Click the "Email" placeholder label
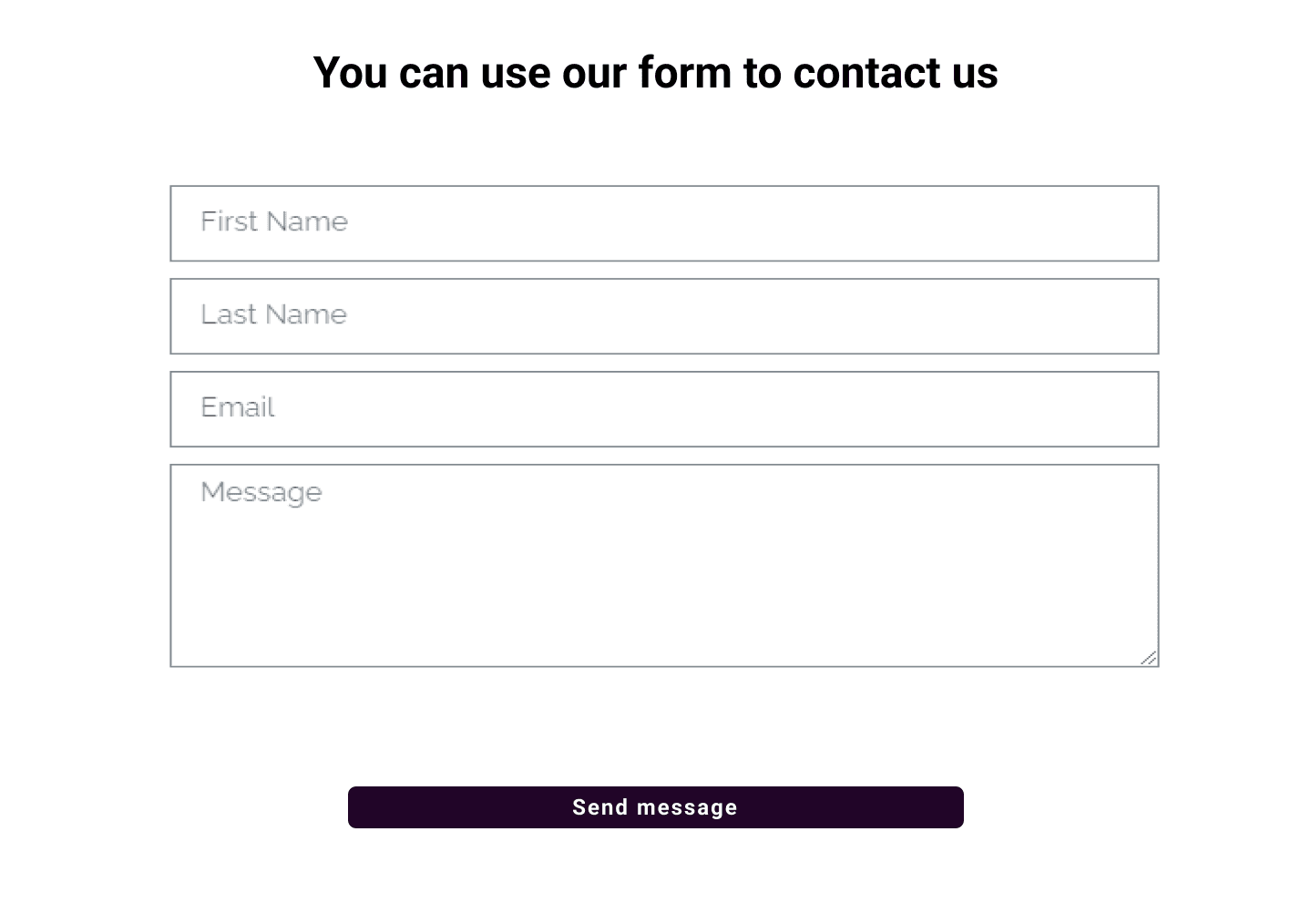 click(x=237, y=407)
